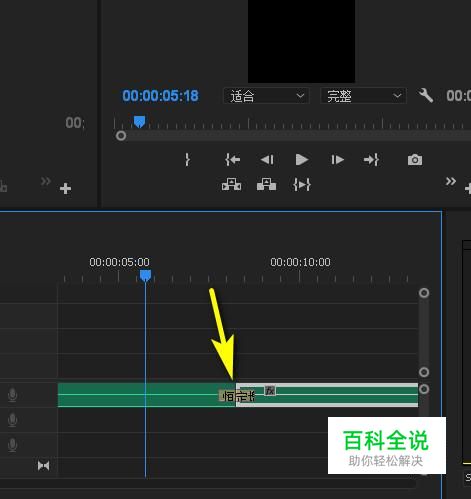Viewport: 471px width, 499px height.
Task: Expand source monitor overflow chevrons
Action: click(46, 181)
